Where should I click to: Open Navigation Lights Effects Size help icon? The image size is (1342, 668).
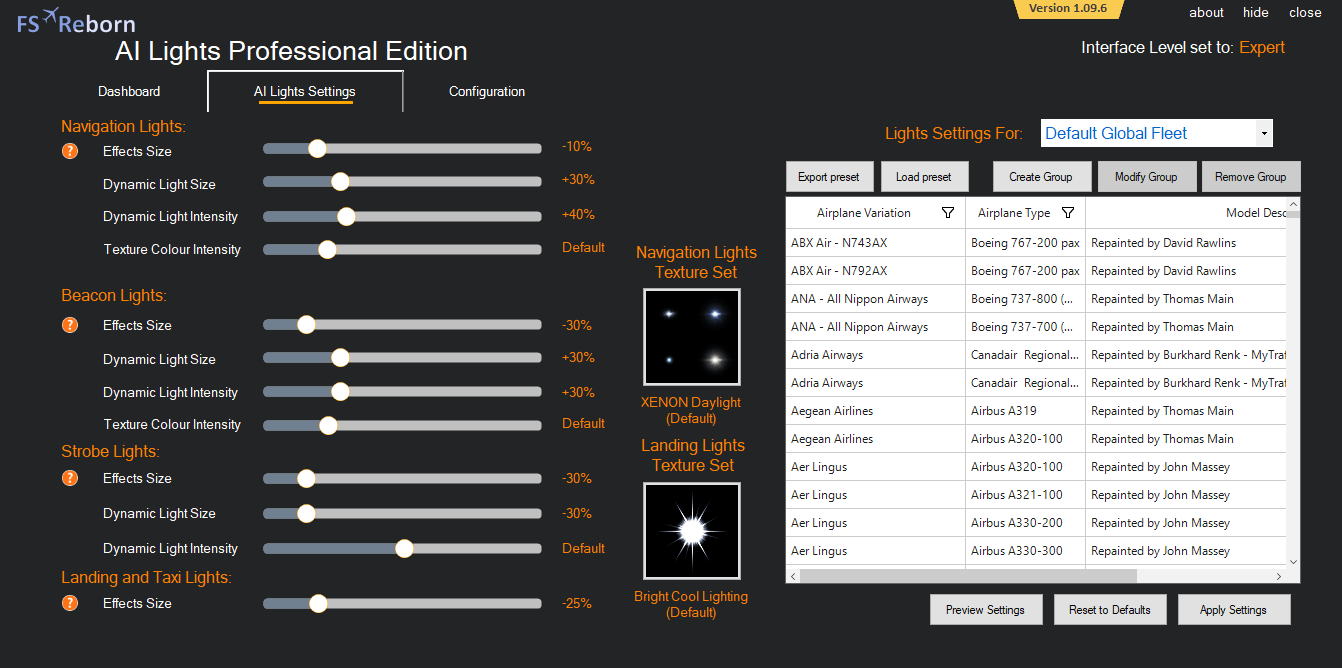click(70, 151)
